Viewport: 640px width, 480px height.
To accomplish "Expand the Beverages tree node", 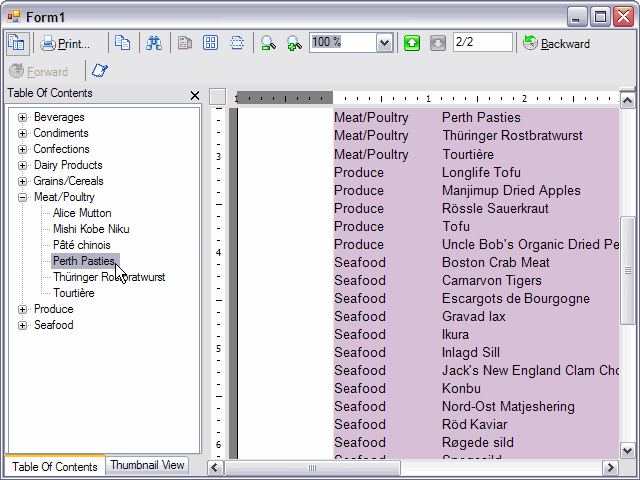I will coord(22,118).
